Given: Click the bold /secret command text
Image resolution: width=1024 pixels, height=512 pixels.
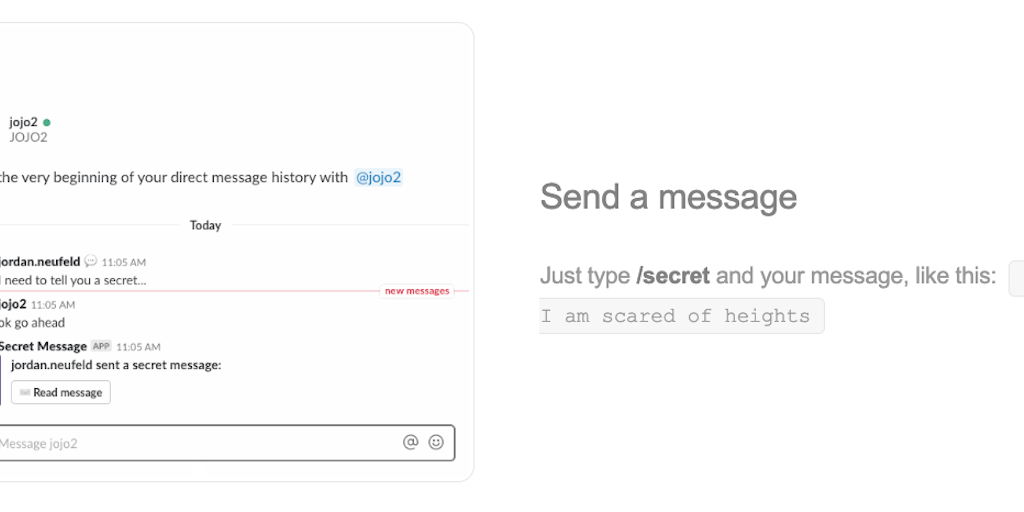Looking at the screenshot, I should pyautogui.click(x=673, y=276).
